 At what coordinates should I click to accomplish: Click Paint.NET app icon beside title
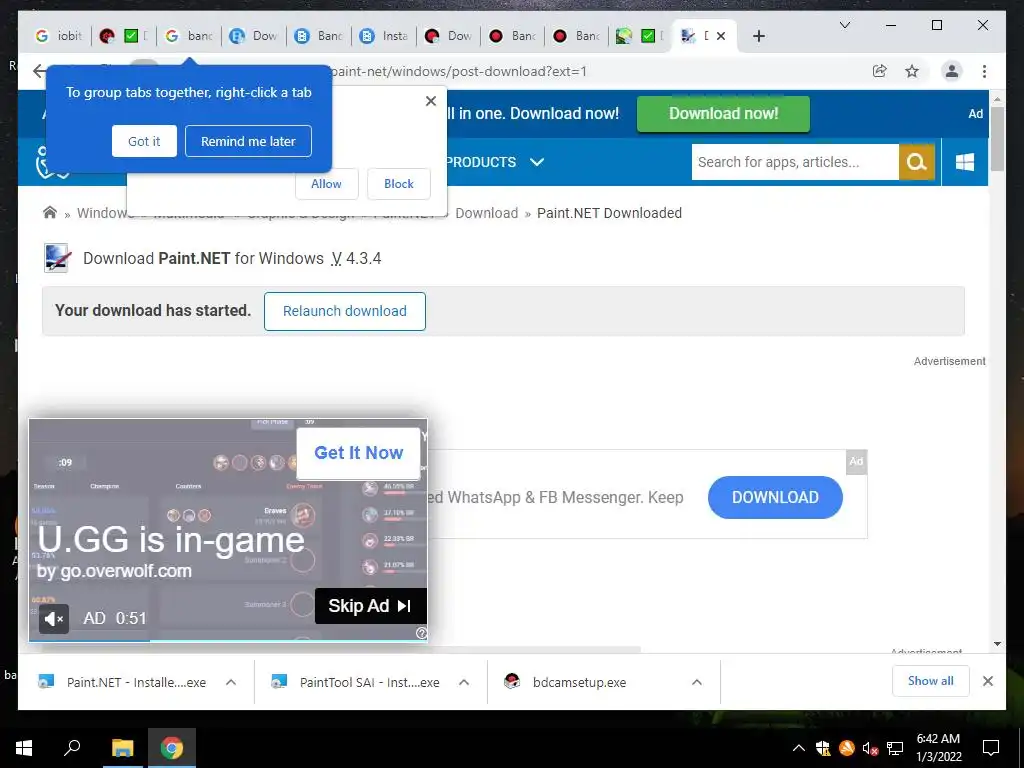(x=57, y=258)
